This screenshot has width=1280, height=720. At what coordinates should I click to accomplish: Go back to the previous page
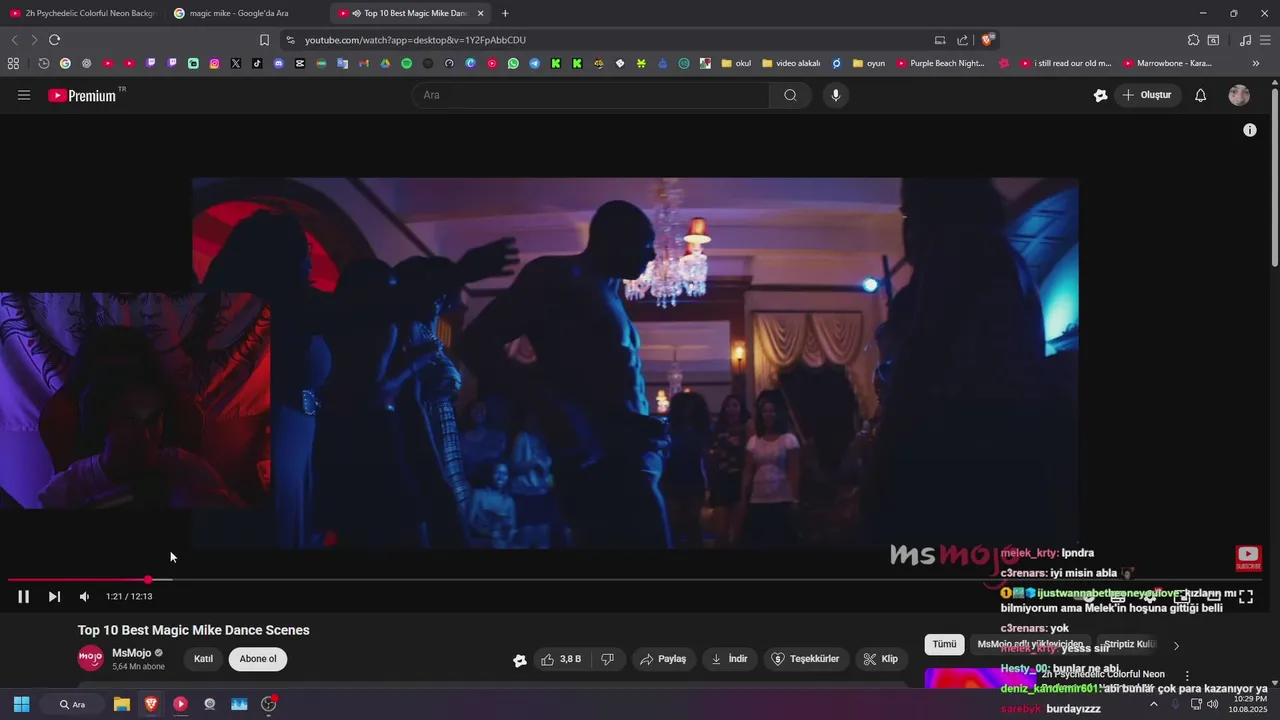click(x=14, y=40)
